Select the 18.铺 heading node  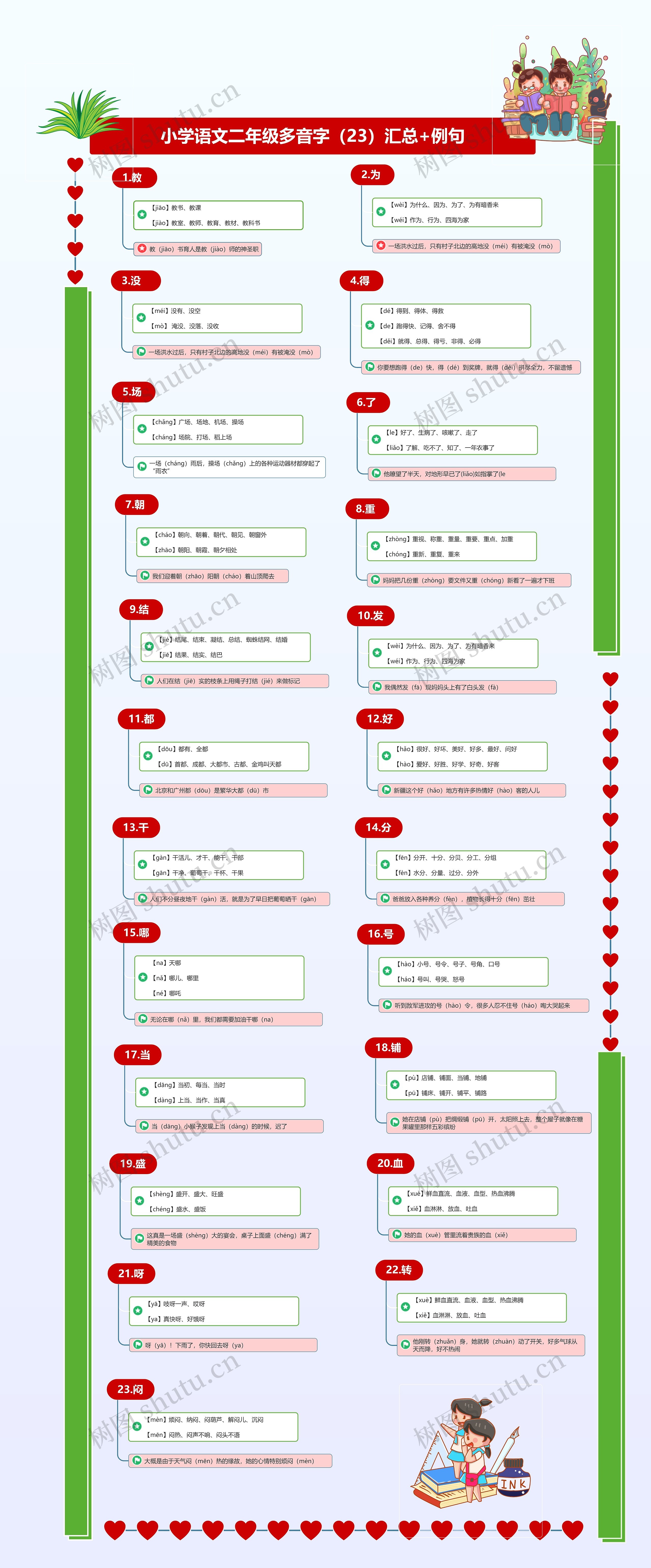(389, 1047)
